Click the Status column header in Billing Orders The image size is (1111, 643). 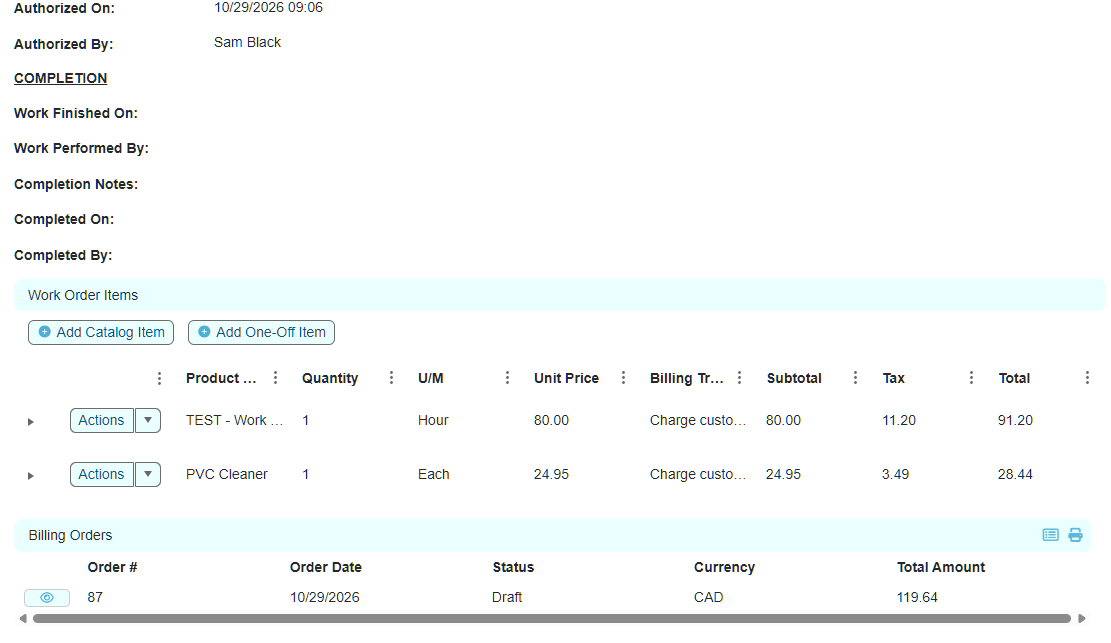[x=514, y=567]
